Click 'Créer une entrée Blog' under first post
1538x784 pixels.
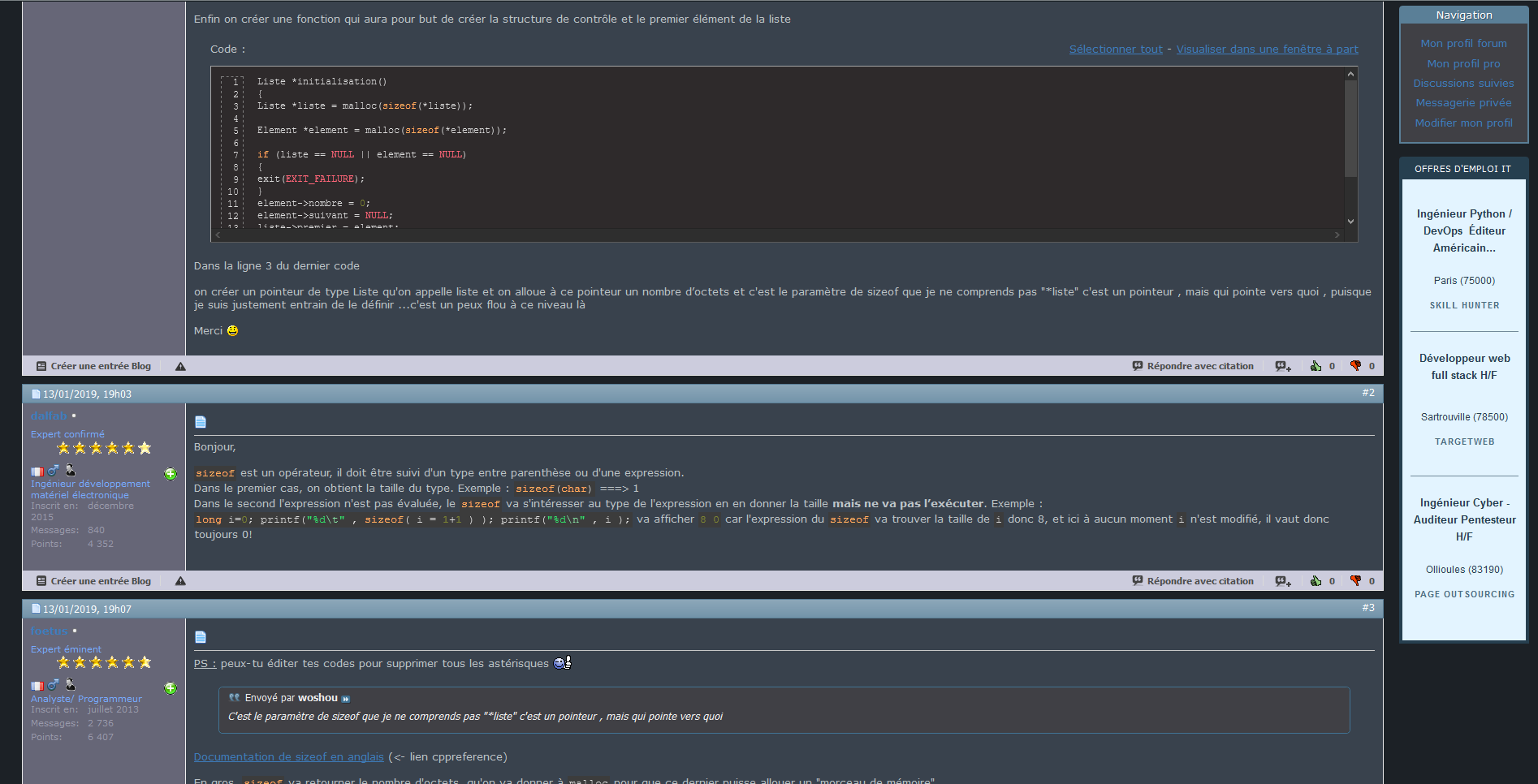(93, 366)
